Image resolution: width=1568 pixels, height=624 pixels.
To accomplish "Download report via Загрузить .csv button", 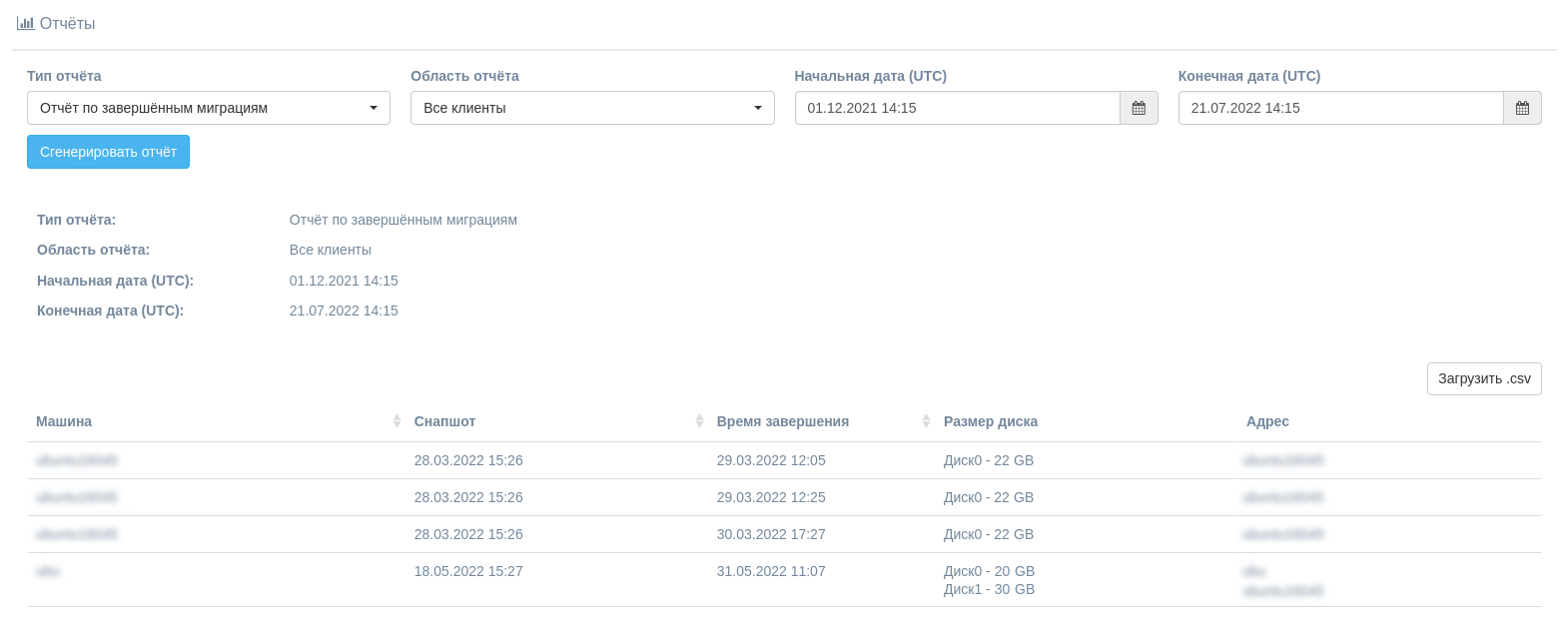I will (1483, 378).
